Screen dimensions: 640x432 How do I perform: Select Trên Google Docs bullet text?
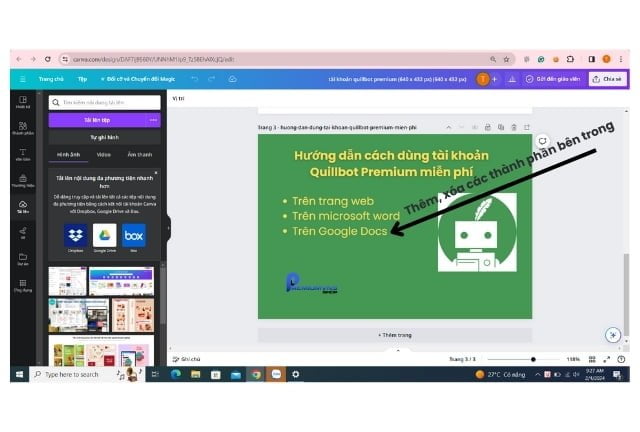point(339,231)
